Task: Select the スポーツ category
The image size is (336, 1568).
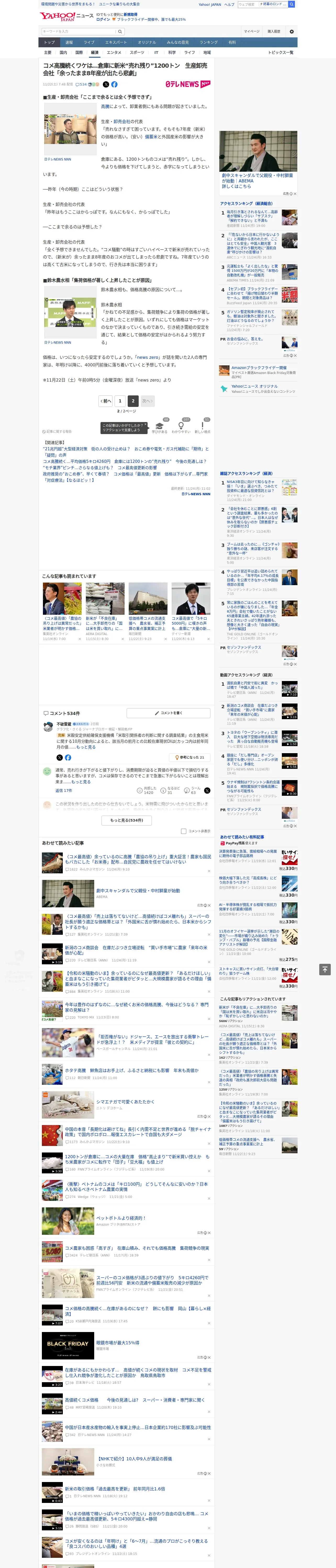Action: (137, 52)
